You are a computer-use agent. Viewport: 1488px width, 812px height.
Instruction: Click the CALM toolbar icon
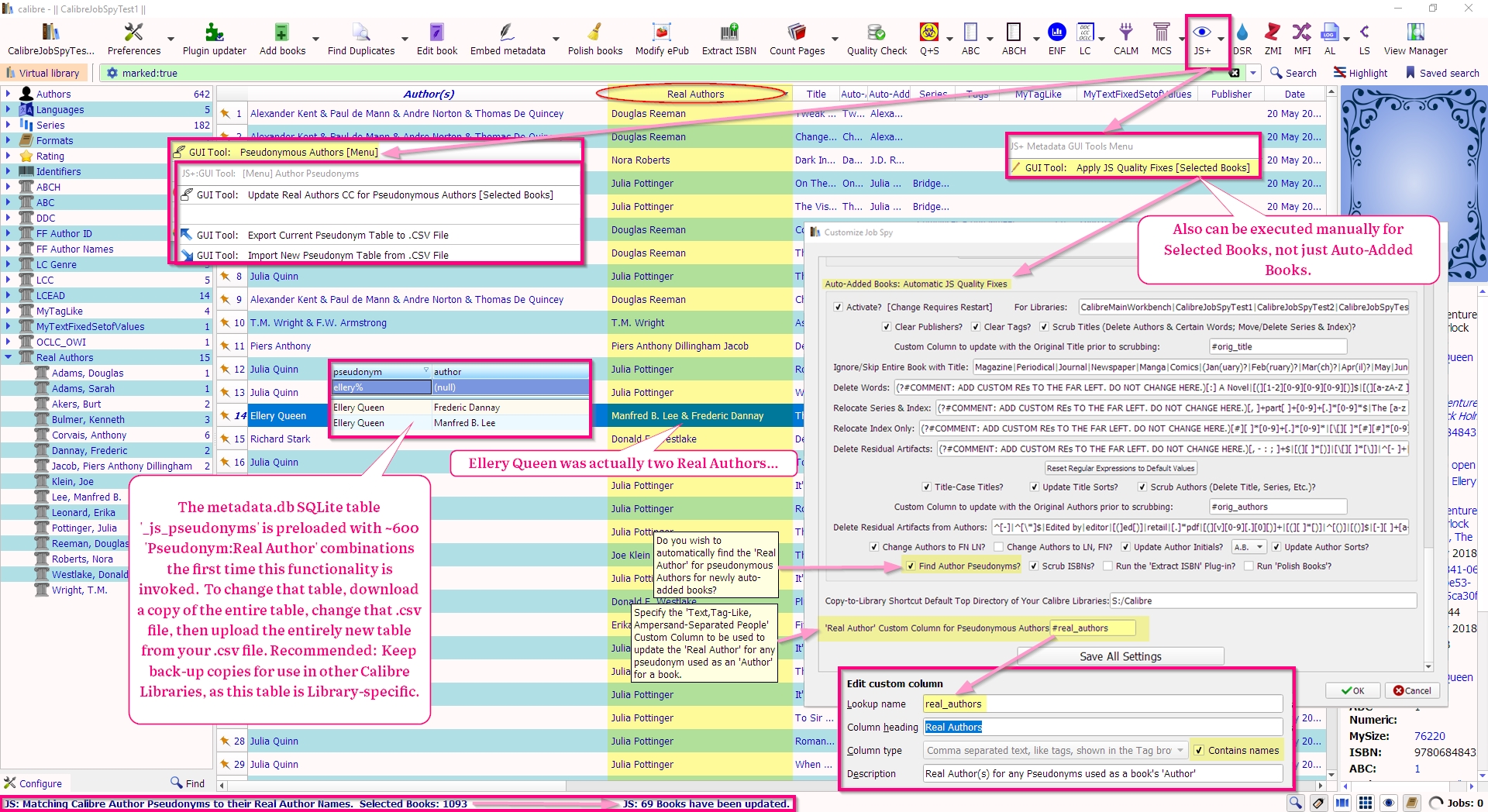tap(1126, 39)
